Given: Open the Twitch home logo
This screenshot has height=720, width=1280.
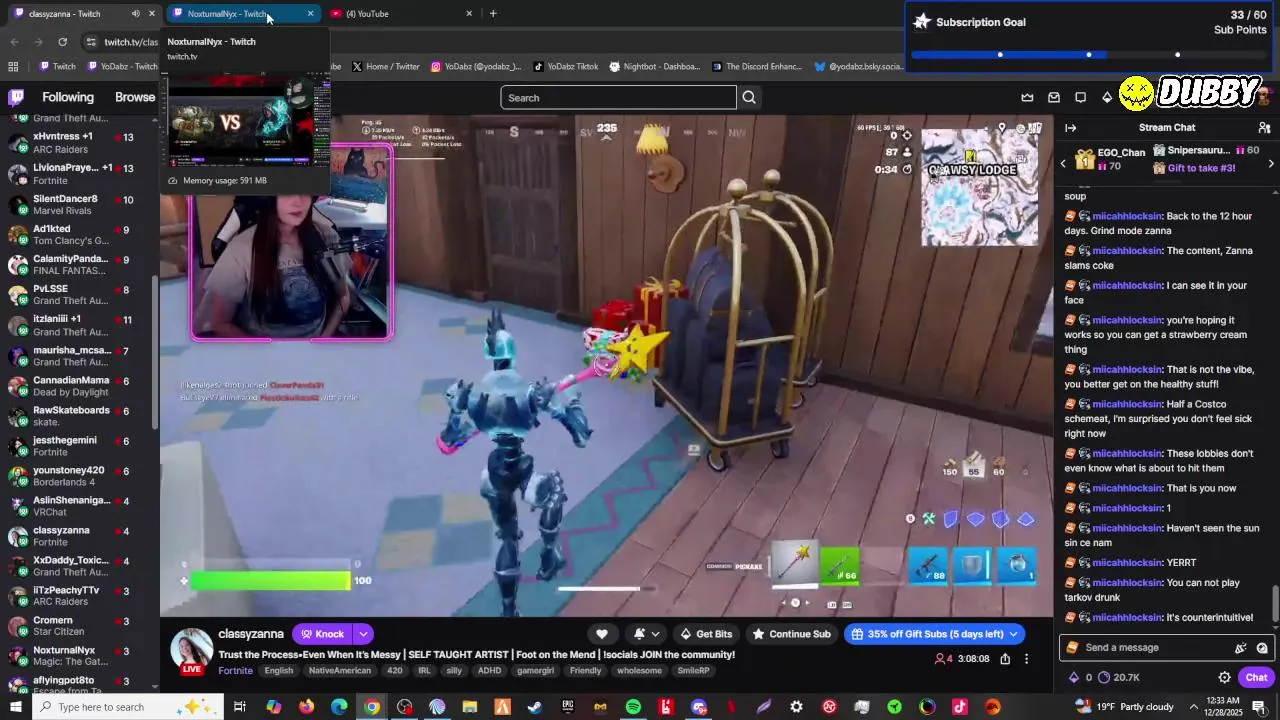Looking at the screenshot, I should [x=16, y=97].
